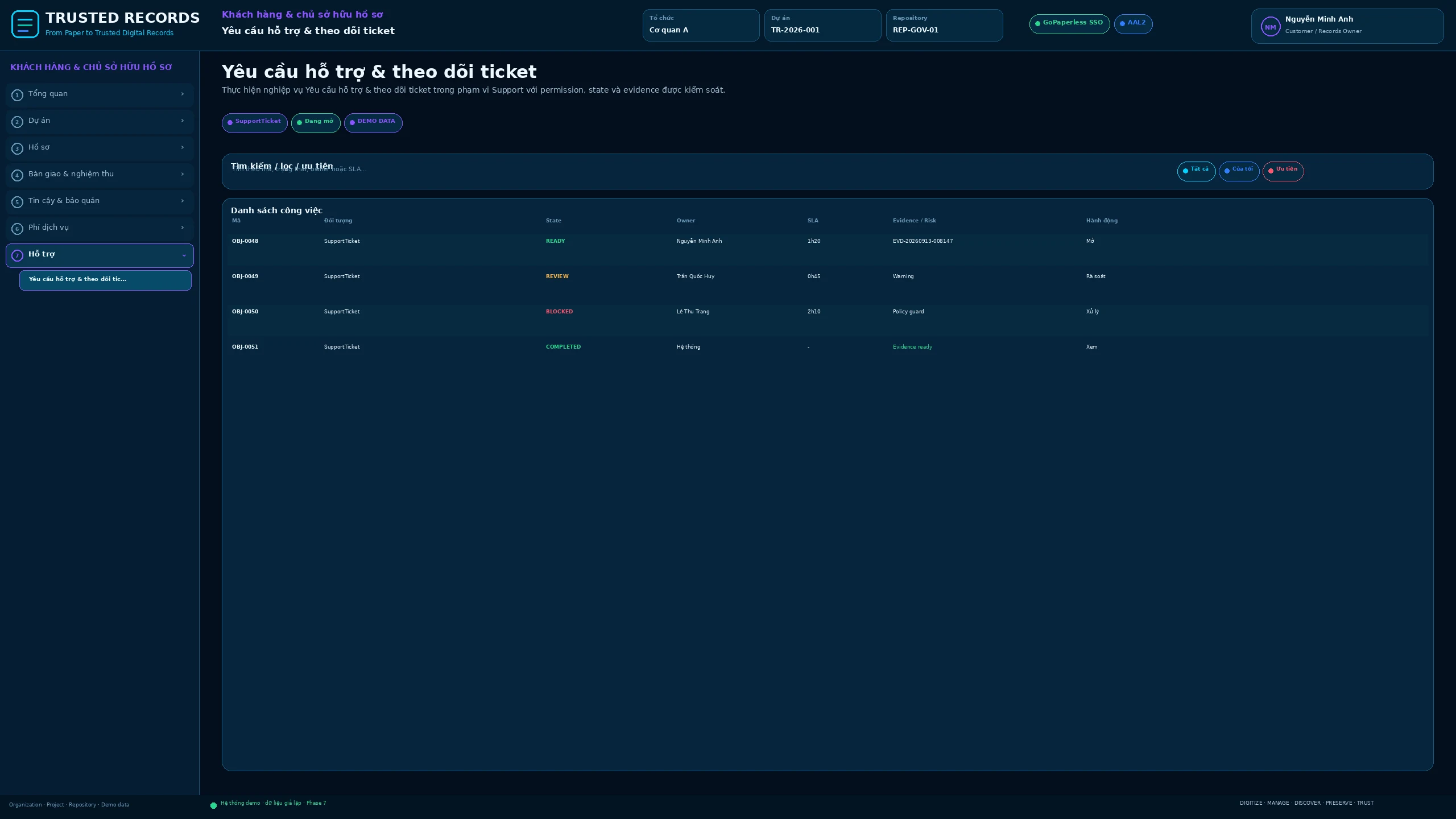Screen dimensions: 1456x819
Task: Toggle the Của tôi filter chip
Action: [1239, 171]
